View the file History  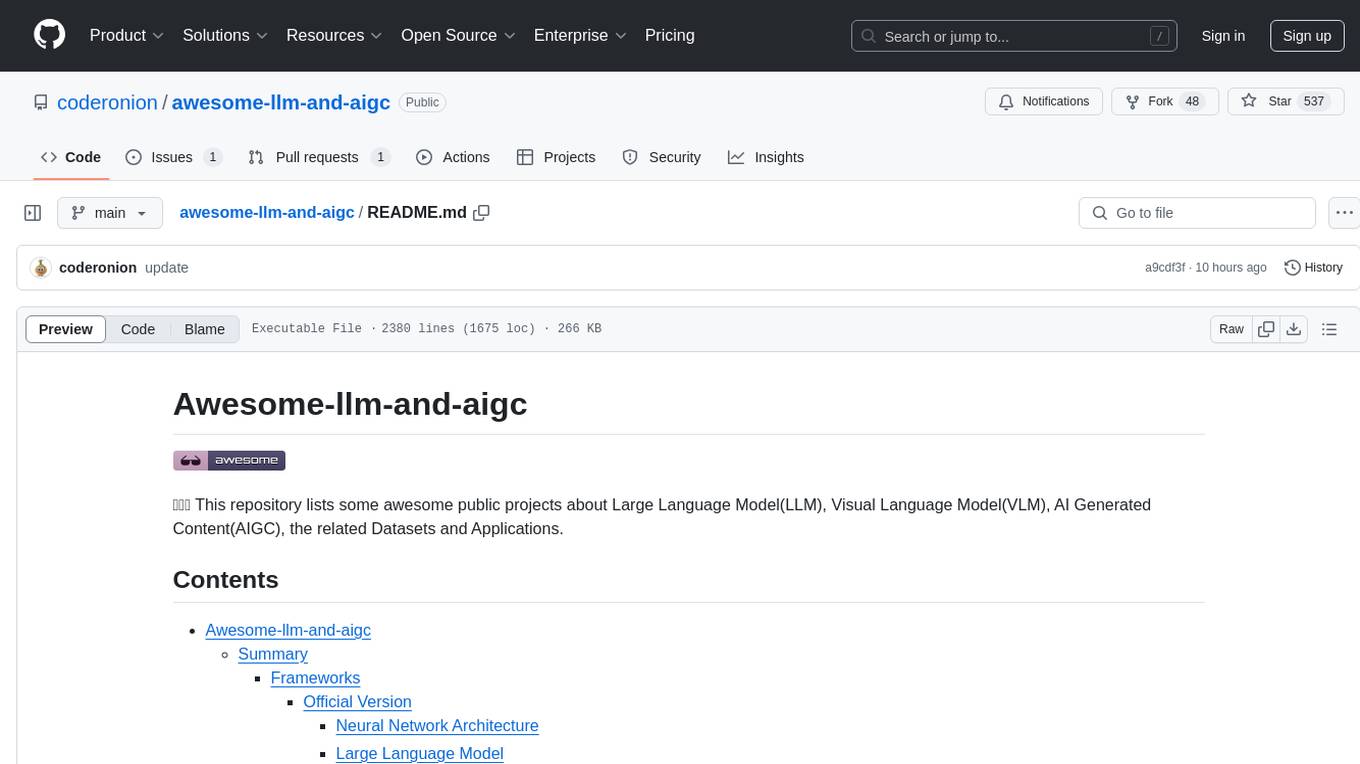(x=1313, y=268)
